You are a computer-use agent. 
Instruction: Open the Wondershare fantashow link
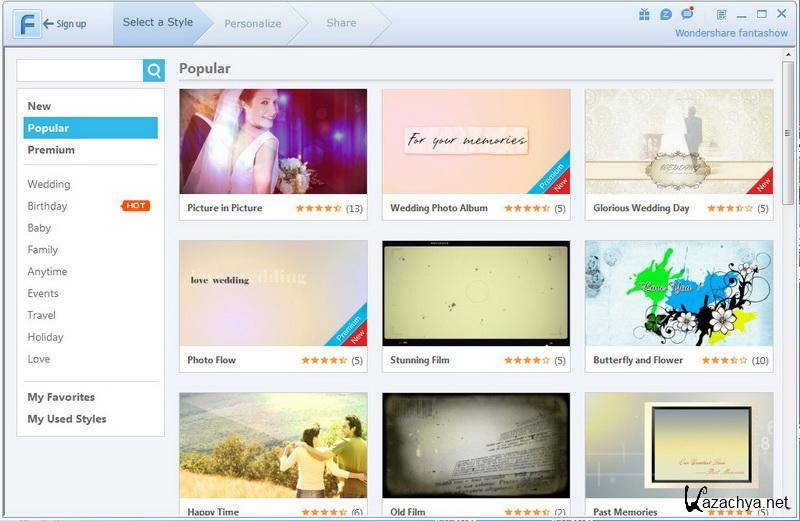(730, 33)
